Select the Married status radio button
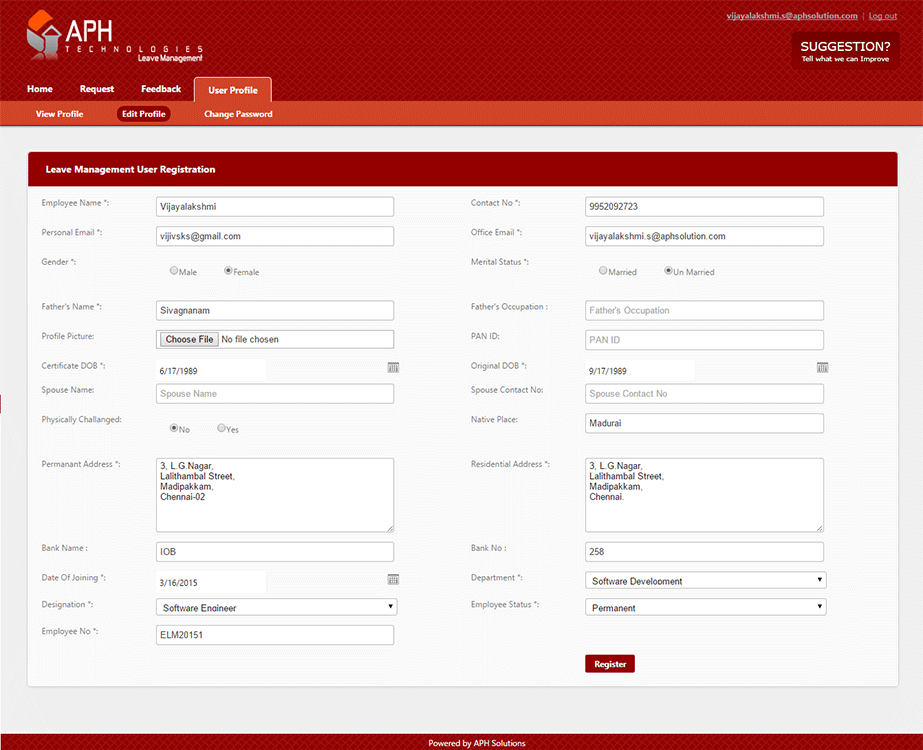 coord(603,270)
